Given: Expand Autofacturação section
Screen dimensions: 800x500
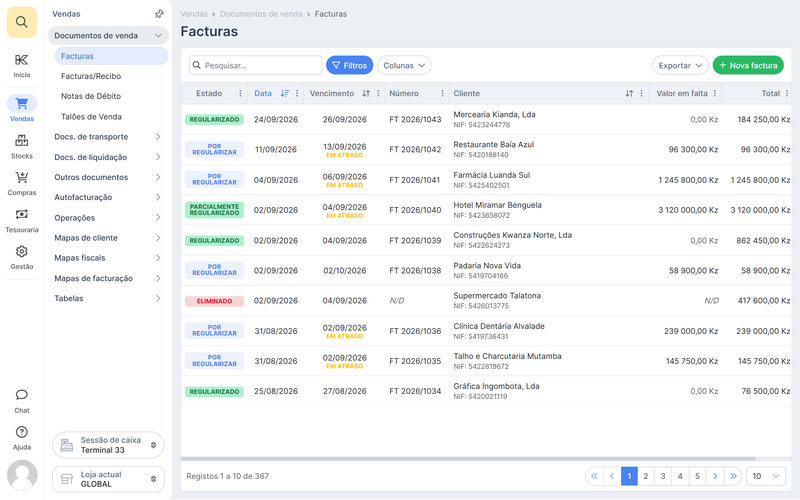Looking at the screenshot, I should point(108,197).
